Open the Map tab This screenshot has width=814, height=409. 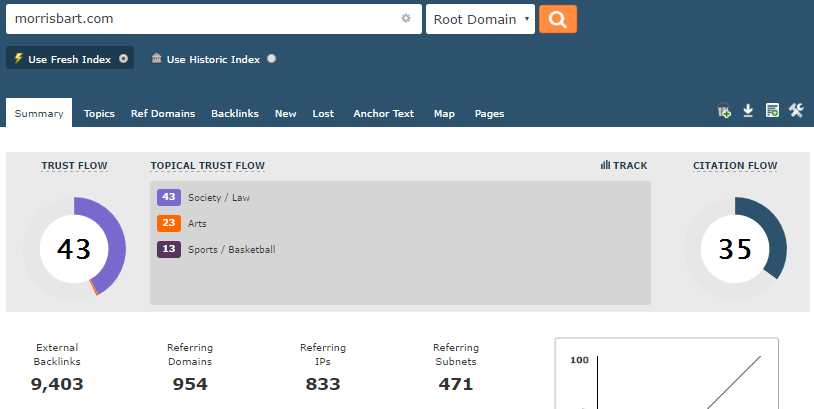pyautogui.click(x=444, y=113)
